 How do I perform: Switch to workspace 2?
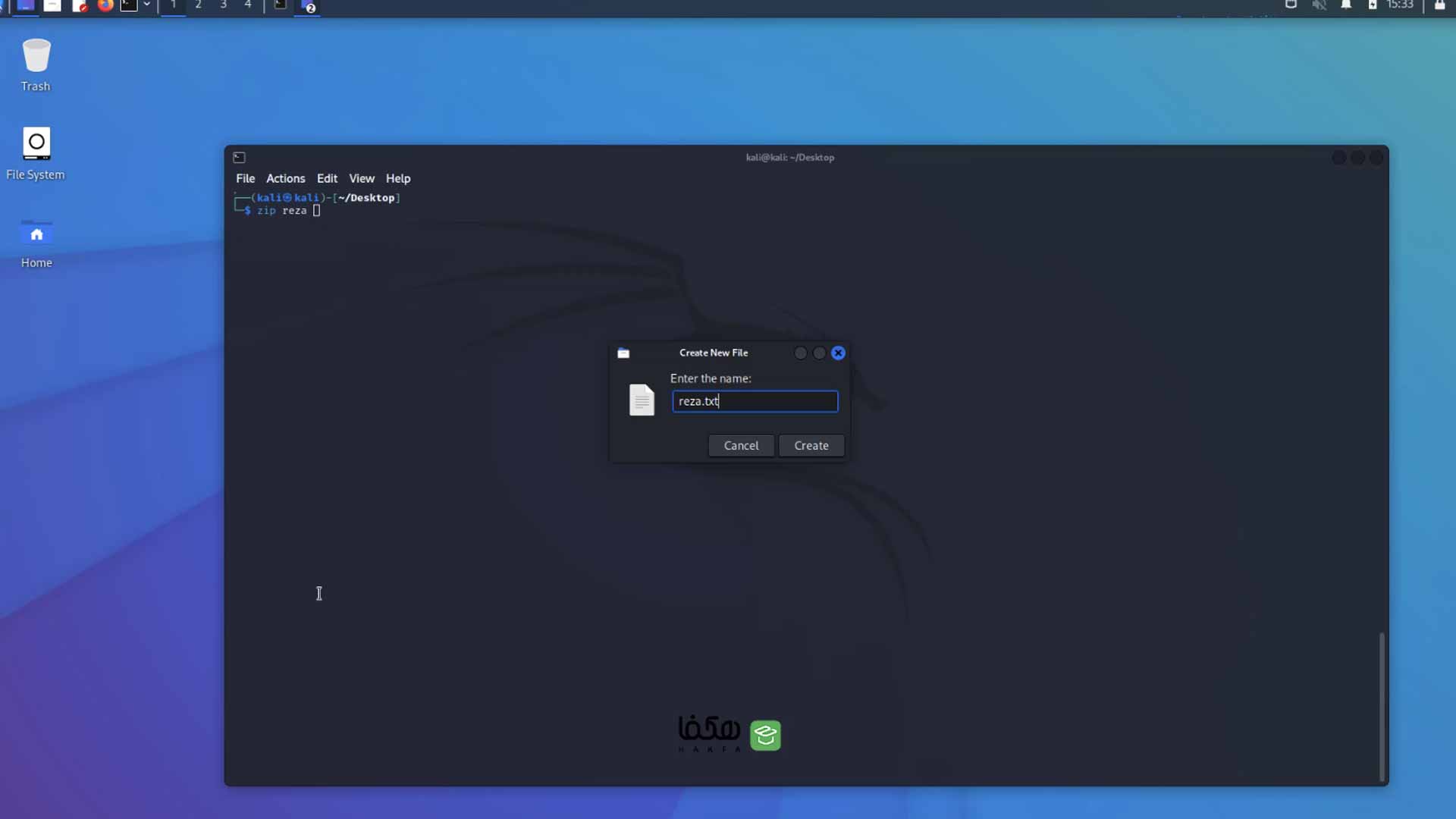tap(198, 5)
